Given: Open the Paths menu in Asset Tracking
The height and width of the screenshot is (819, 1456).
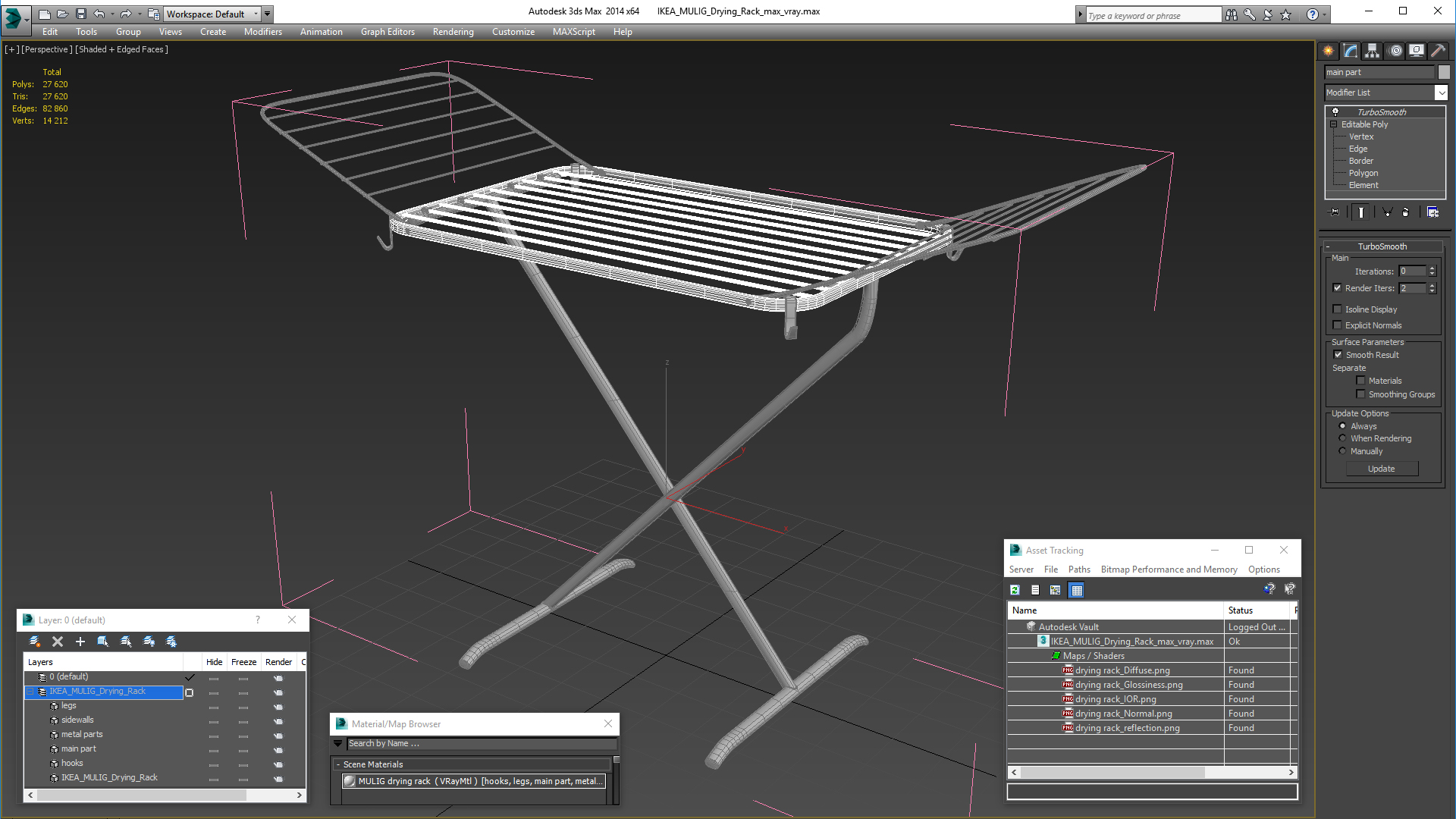Looking at the screenshot, I should click(x=1078, y=570).
